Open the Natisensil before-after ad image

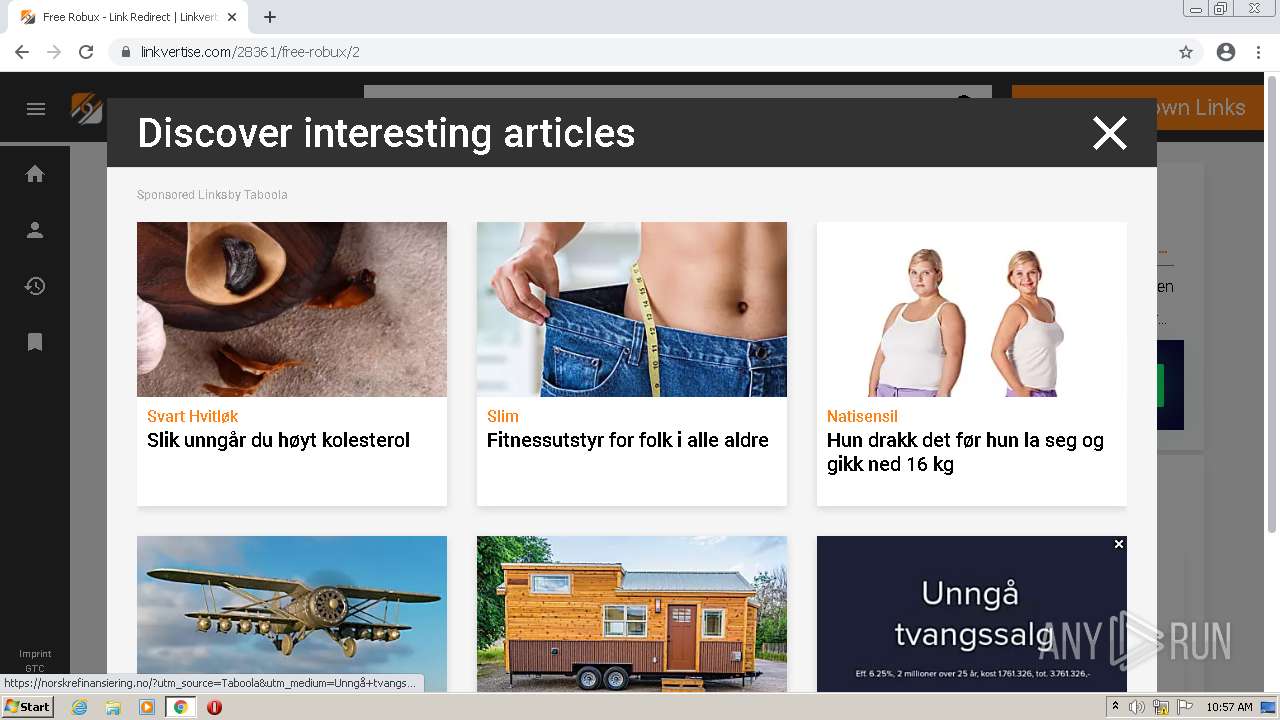(972, 309)
